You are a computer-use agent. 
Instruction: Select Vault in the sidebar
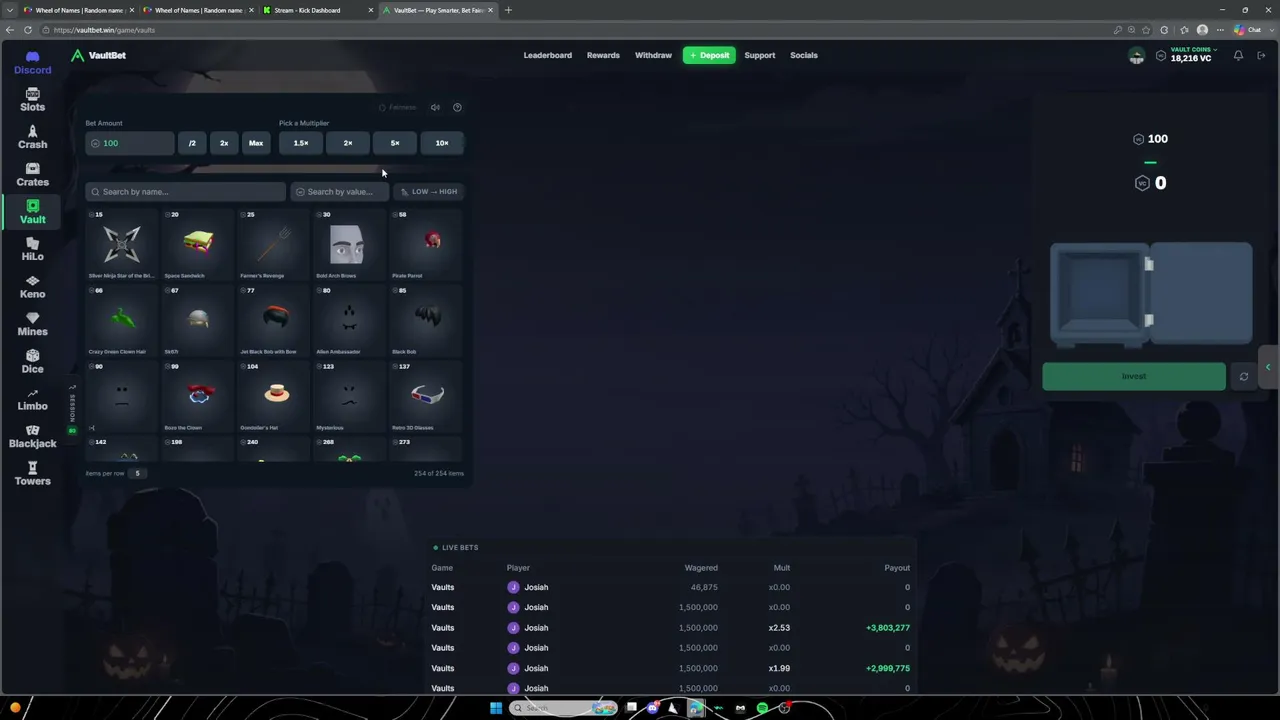[x=32, y=212]
